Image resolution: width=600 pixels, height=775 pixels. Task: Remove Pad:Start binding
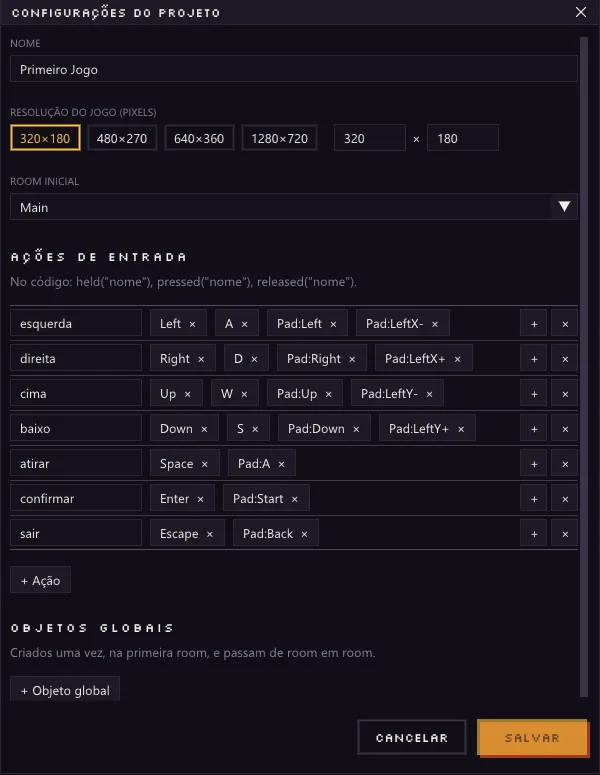(295, 500)
